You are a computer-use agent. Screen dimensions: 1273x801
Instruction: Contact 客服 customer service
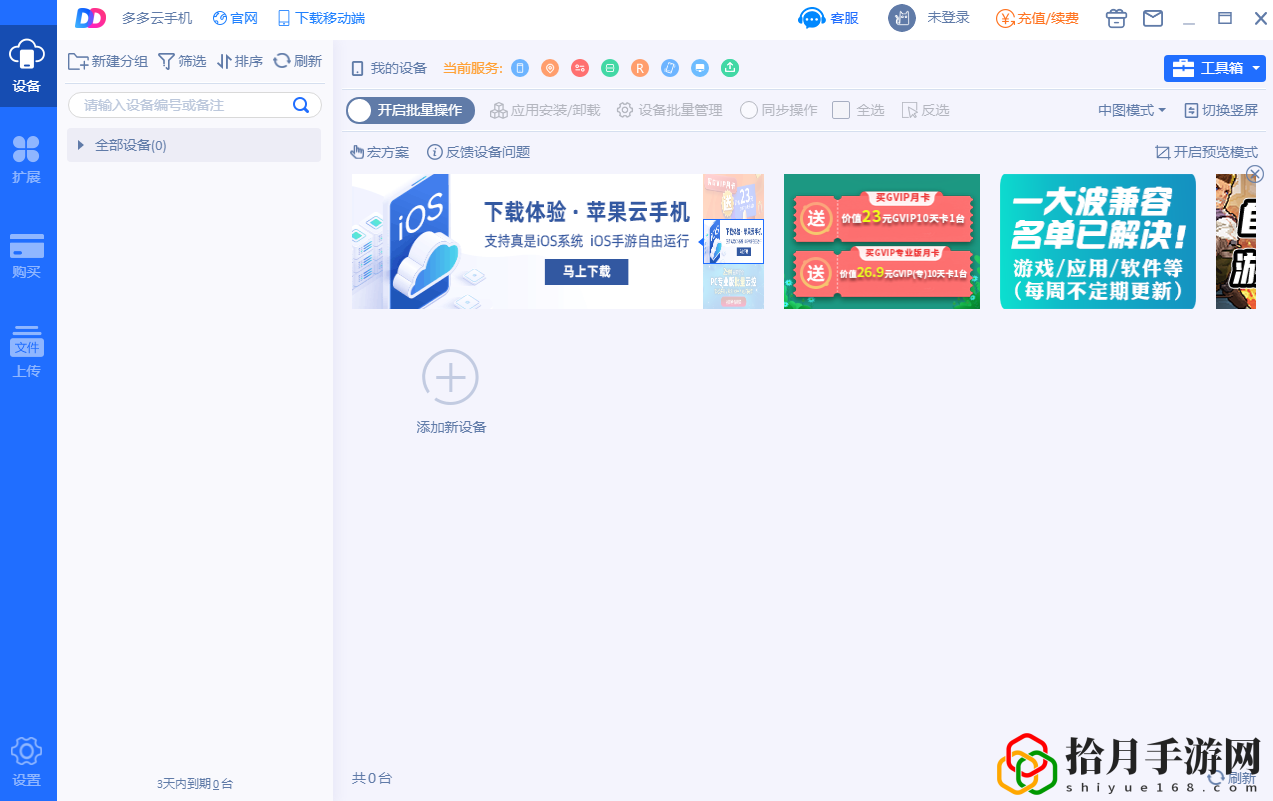[829, 18]
